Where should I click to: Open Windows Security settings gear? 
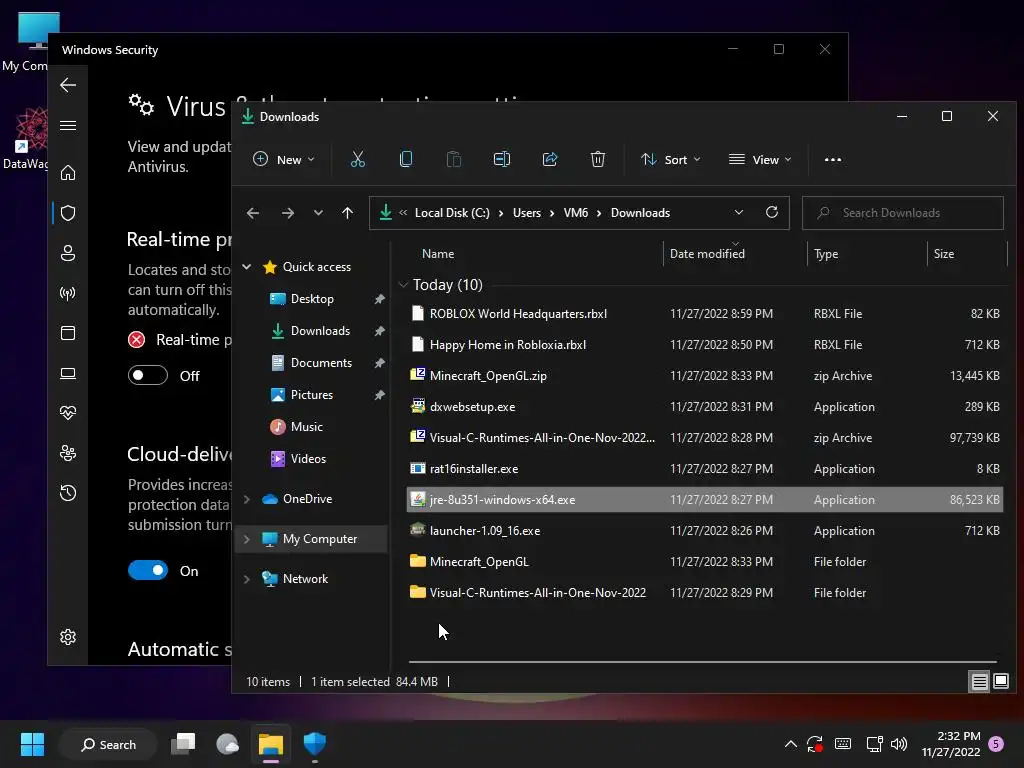point(68,637)
